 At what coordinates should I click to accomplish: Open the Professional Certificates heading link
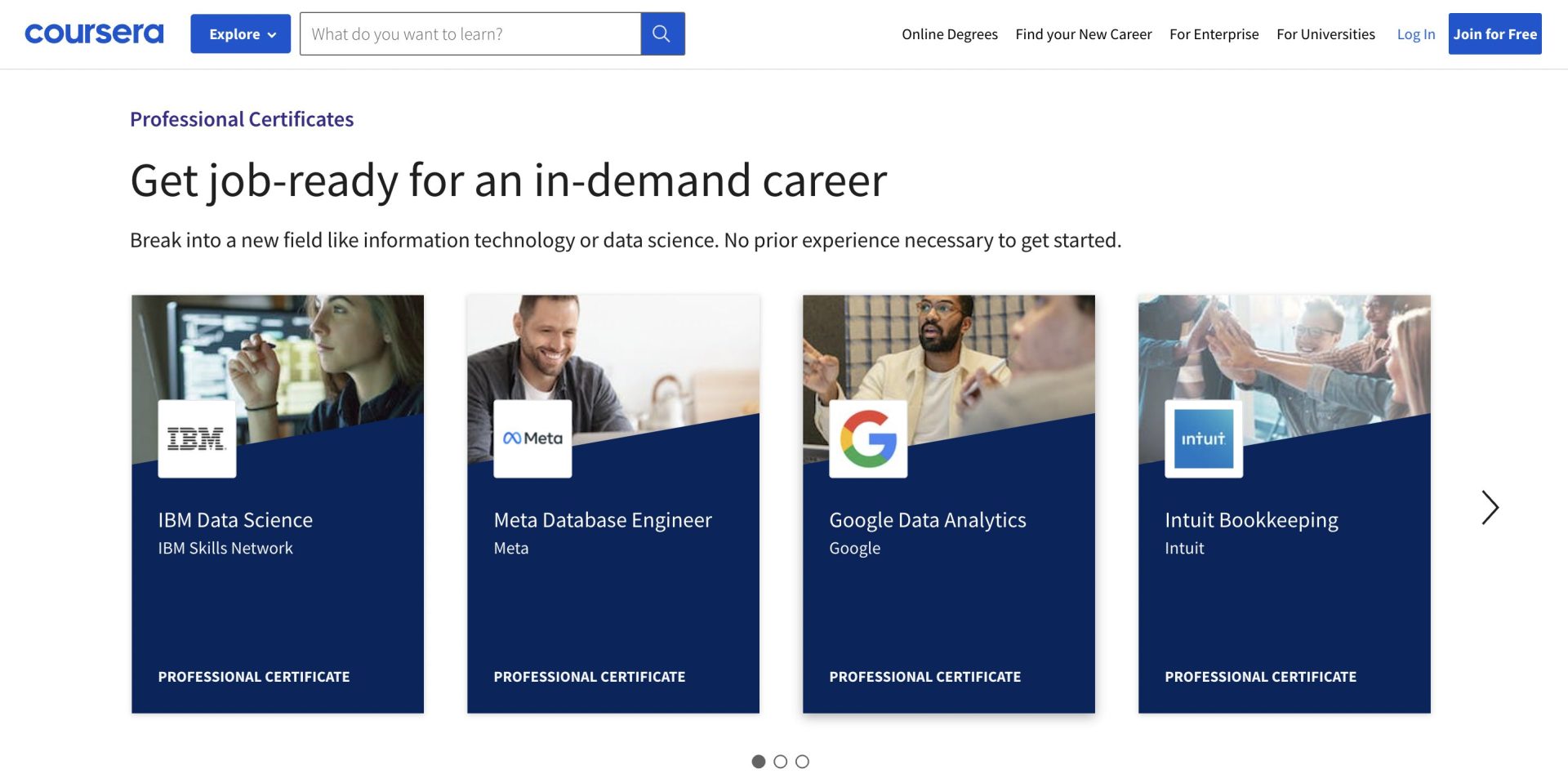pyautogui.click(x=242, y=119)
